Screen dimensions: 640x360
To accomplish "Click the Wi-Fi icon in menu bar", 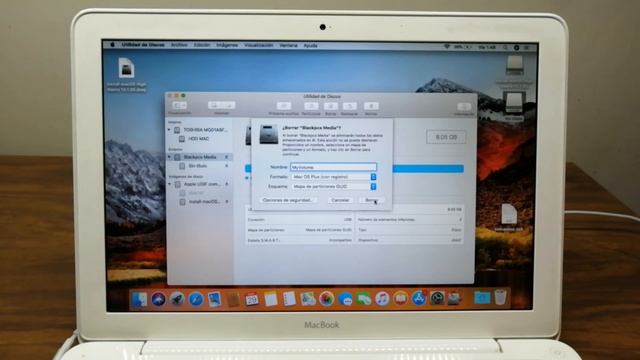I will pyautogui.click(x=447, y=47).
